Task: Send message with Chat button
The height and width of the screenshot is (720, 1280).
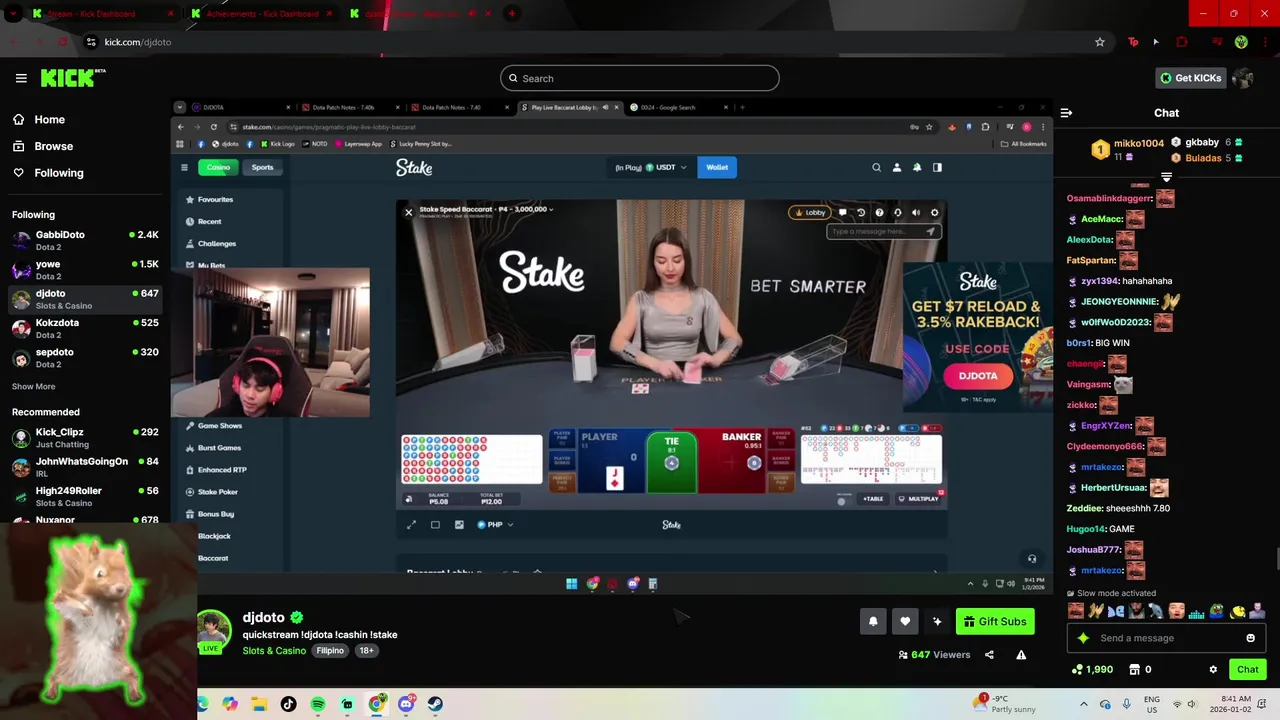Action: [1248, 669]
